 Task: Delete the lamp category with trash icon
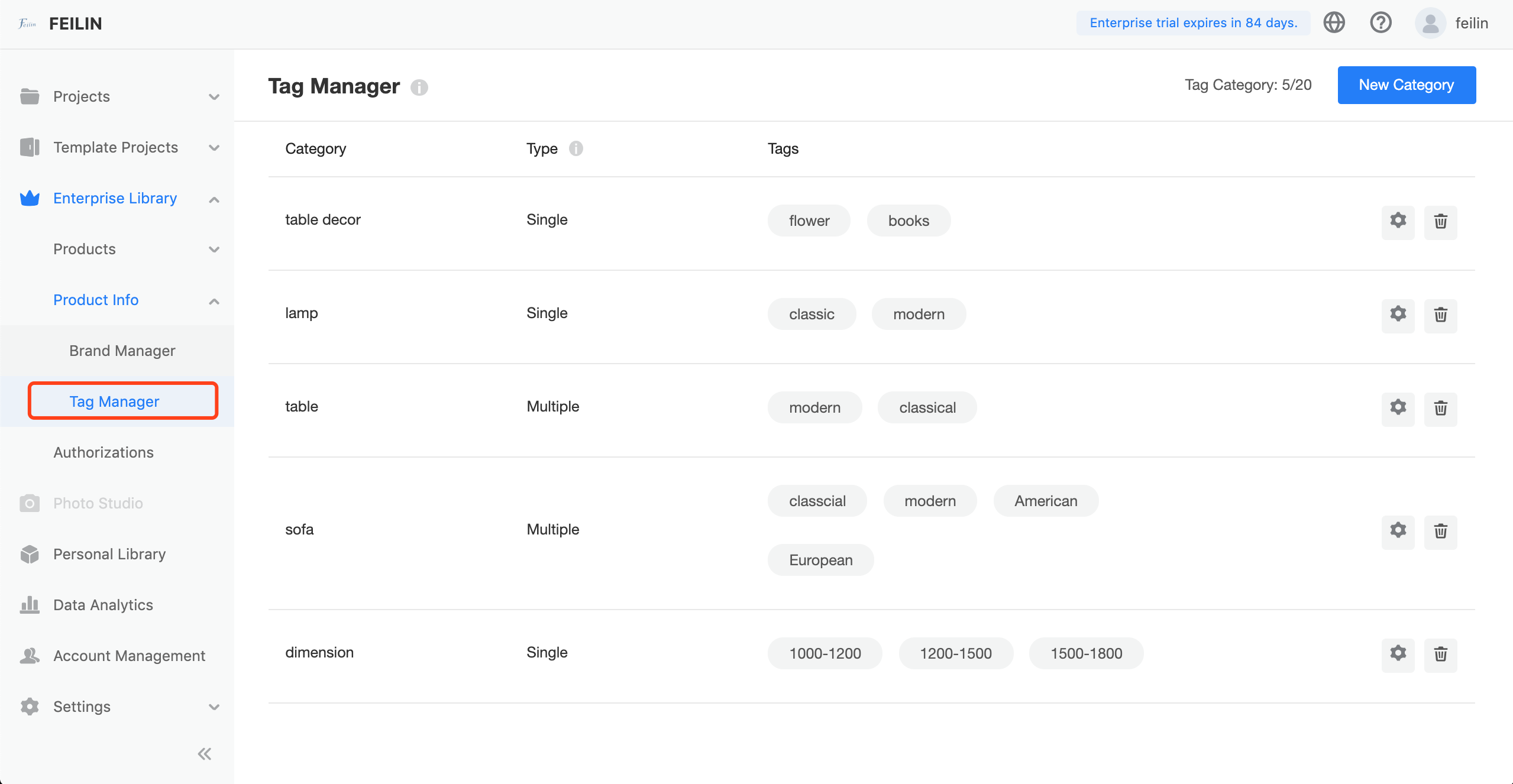[1440, 315]
